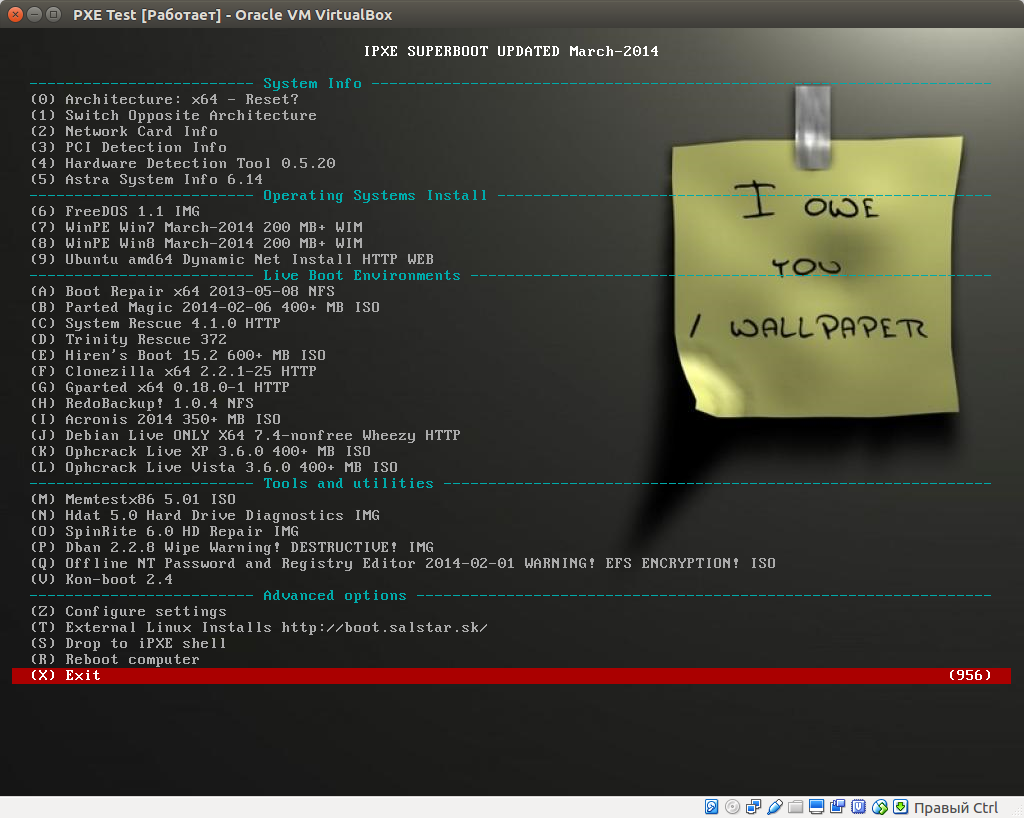Click the Advanced options section header
Viewport: 1024px width, 818px height.
334,595
